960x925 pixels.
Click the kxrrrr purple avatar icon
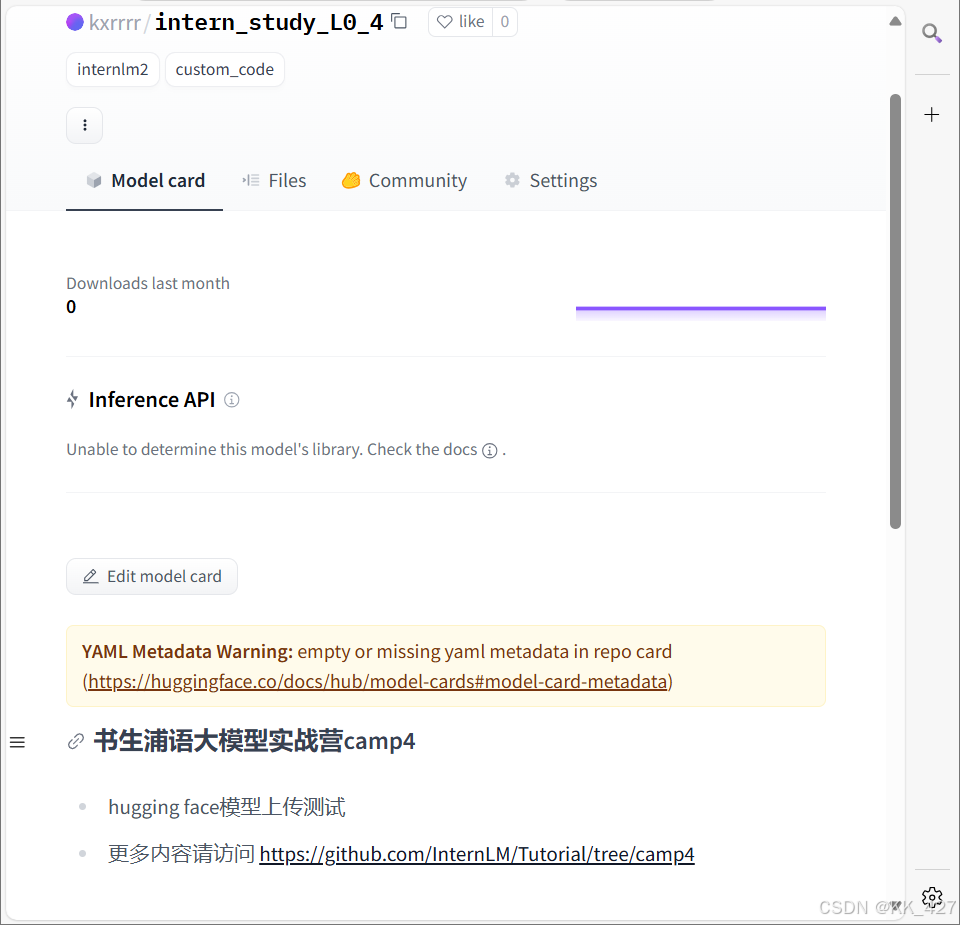[75, 23]
